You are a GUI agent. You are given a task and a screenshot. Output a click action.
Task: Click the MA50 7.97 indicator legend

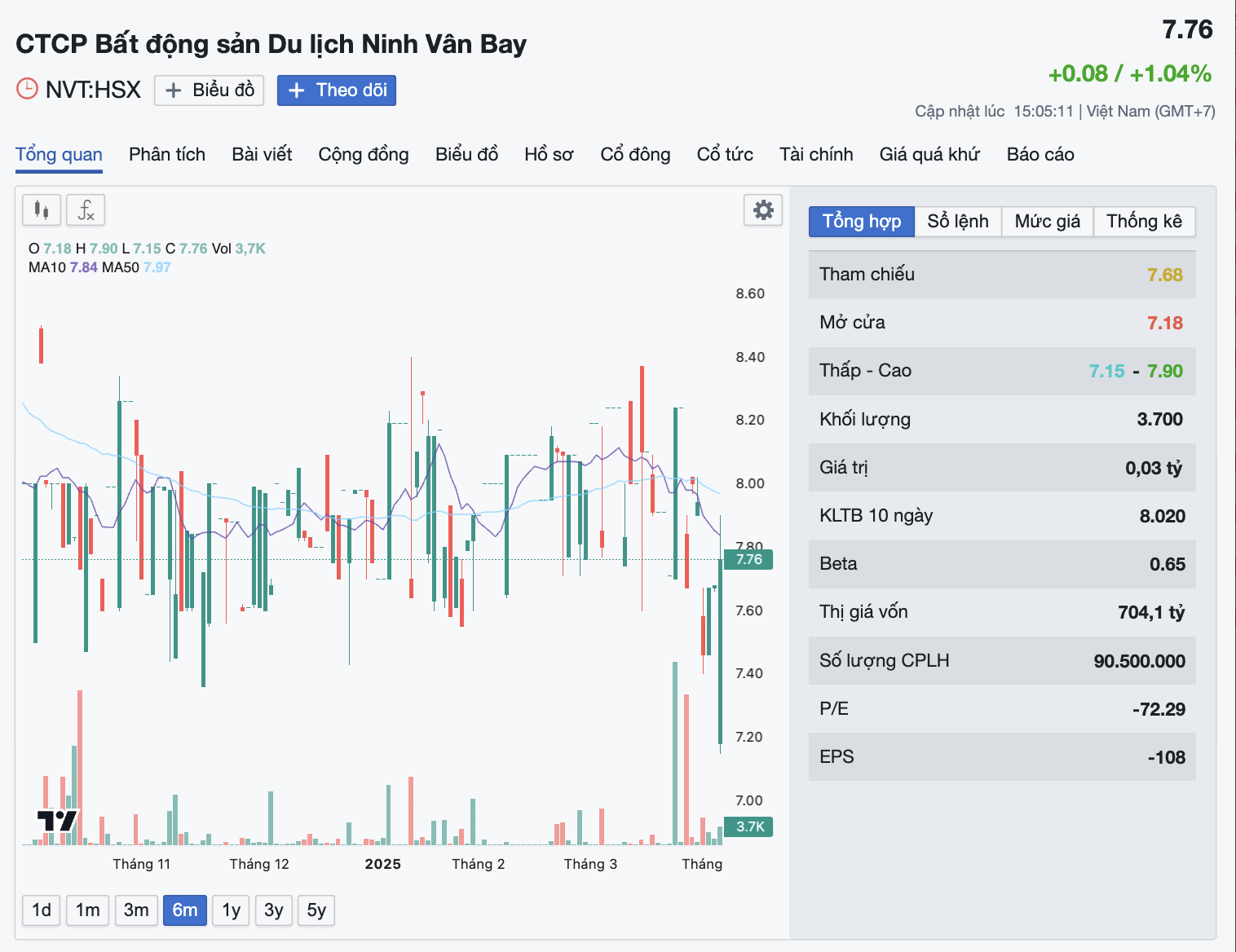point(136,267)
